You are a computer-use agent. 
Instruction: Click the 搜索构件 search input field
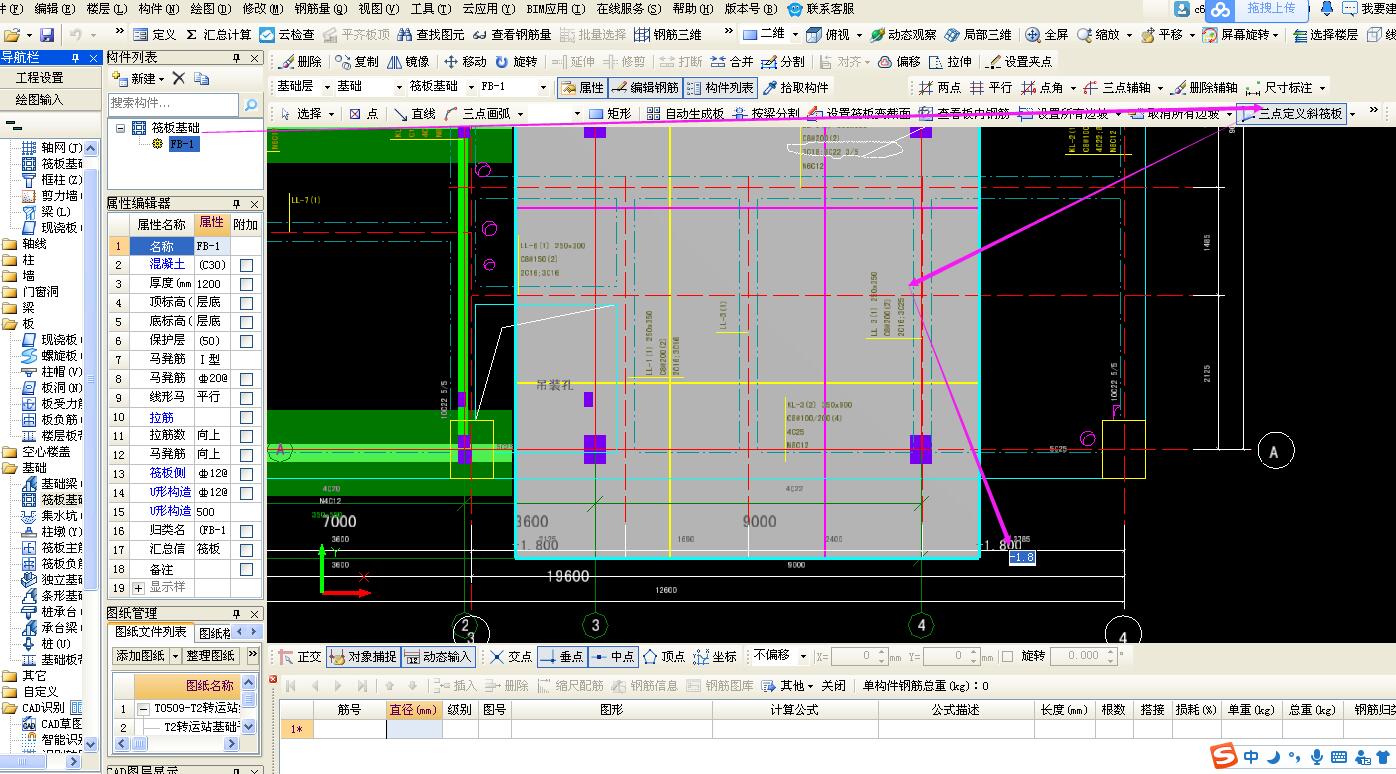pyautogui.click(x=173, y=103)
